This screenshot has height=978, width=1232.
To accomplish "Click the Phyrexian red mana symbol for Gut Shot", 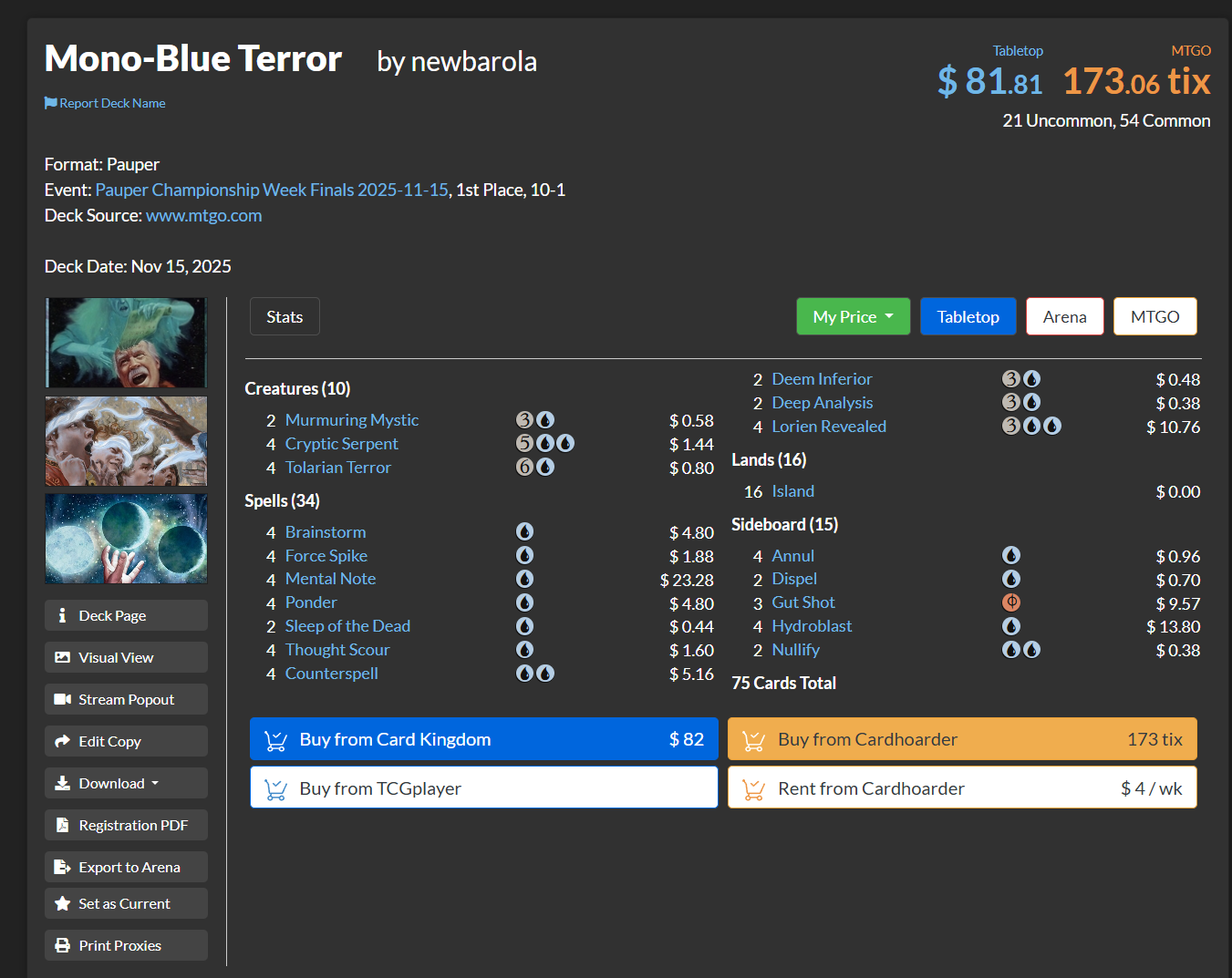I will pyautogui.click(x=1011, y=602).
